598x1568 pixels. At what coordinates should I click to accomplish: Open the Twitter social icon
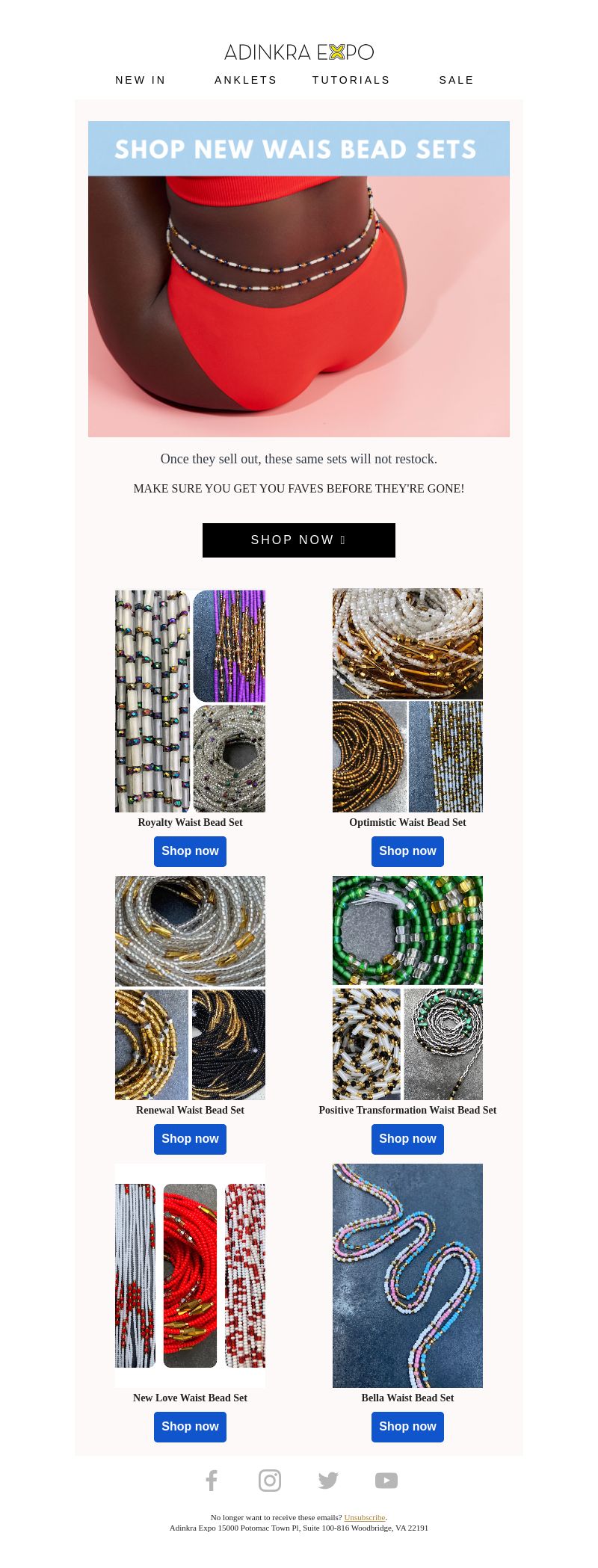click(x=328, y=1480)
